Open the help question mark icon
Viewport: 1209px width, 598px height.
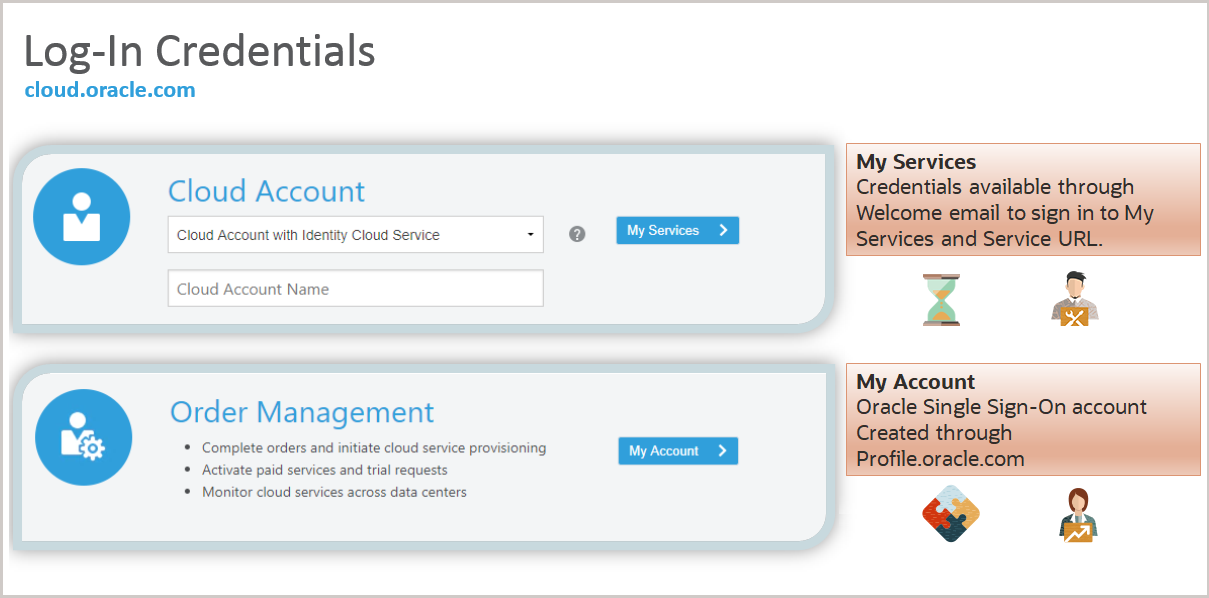point(577,234)
